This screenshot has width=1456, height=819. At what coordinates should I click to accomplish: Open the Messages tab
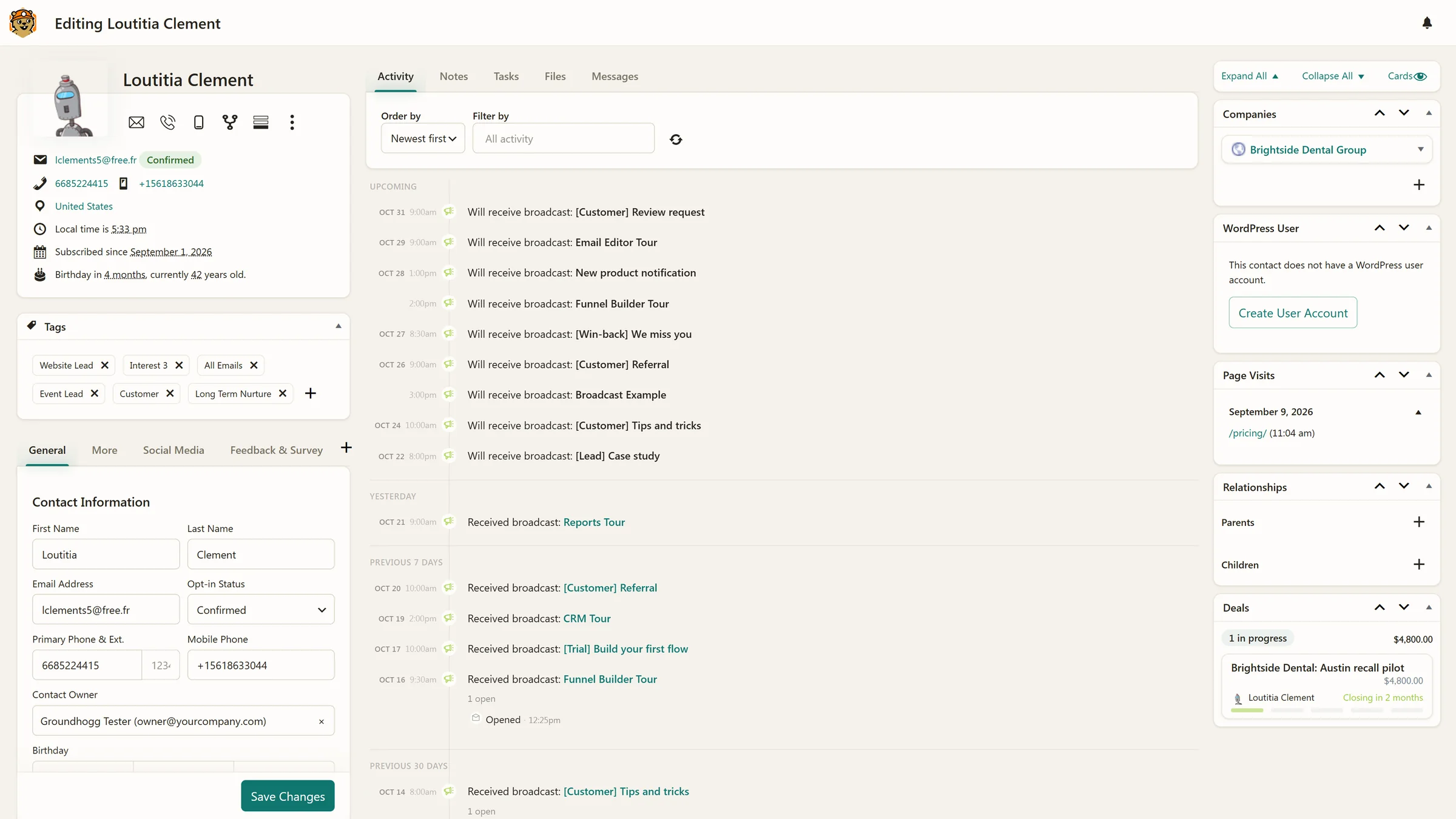point(615,76)
